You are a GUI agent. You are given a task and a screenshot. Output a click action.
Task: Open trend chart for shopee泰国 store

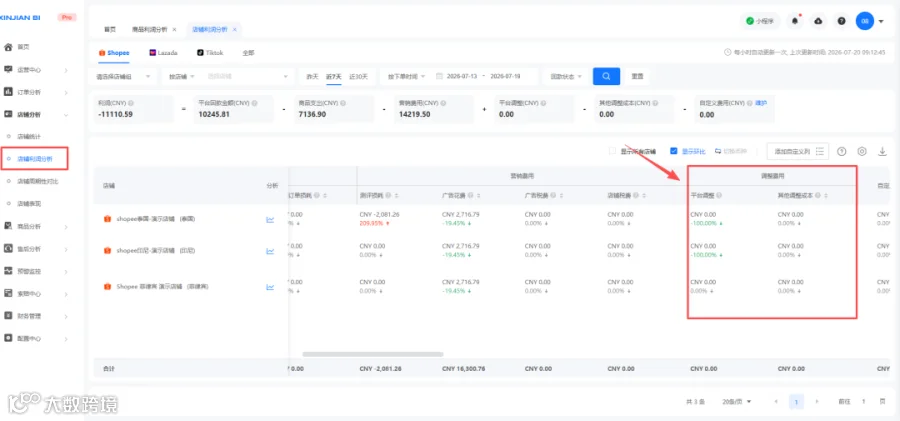[270, 219]
